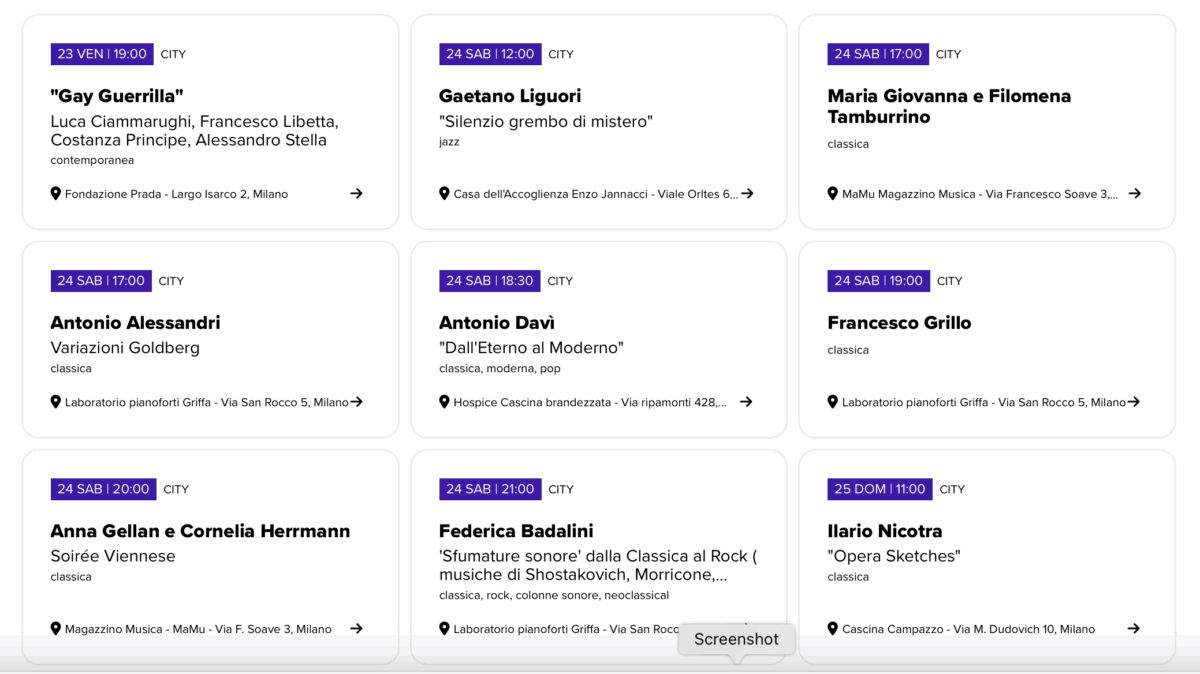
Task: Click the "25 DOM | 11:00" date badge
Action: click(x=880, y=489)
